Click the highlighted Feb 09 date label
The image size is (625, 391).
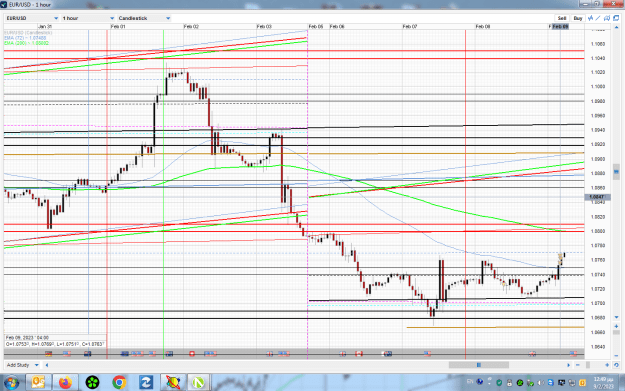tap(560, 26)
